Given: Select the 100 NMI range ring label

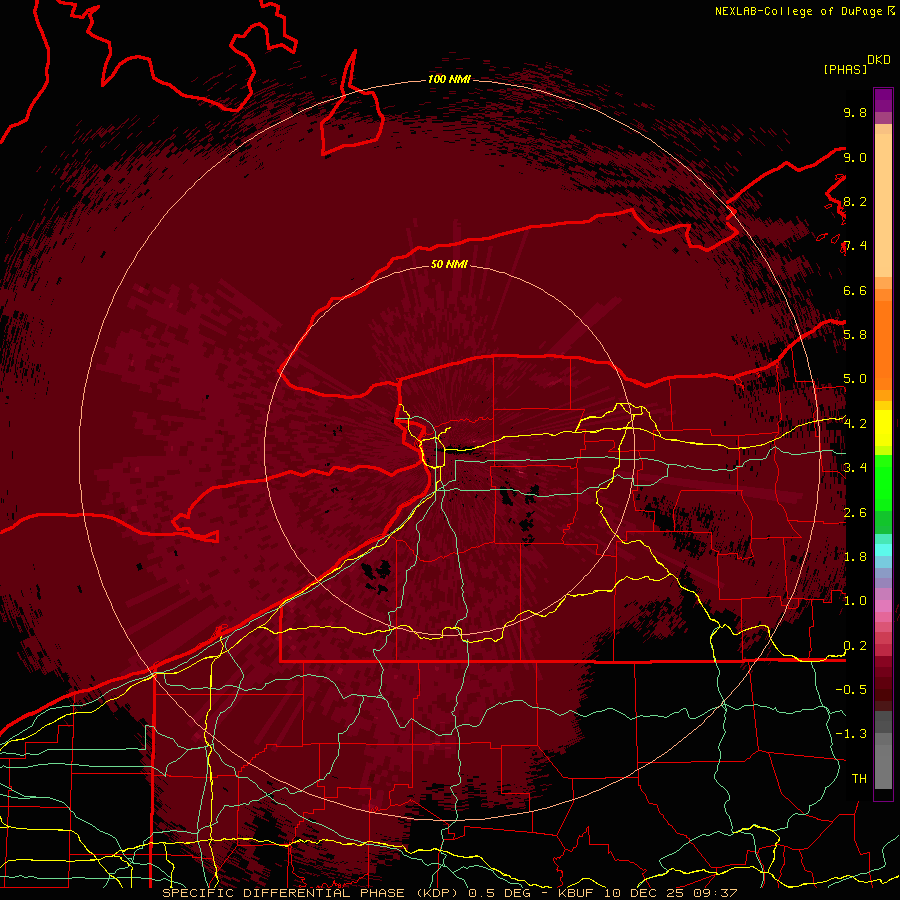Looking at the screenshot, I should point(449,79).
